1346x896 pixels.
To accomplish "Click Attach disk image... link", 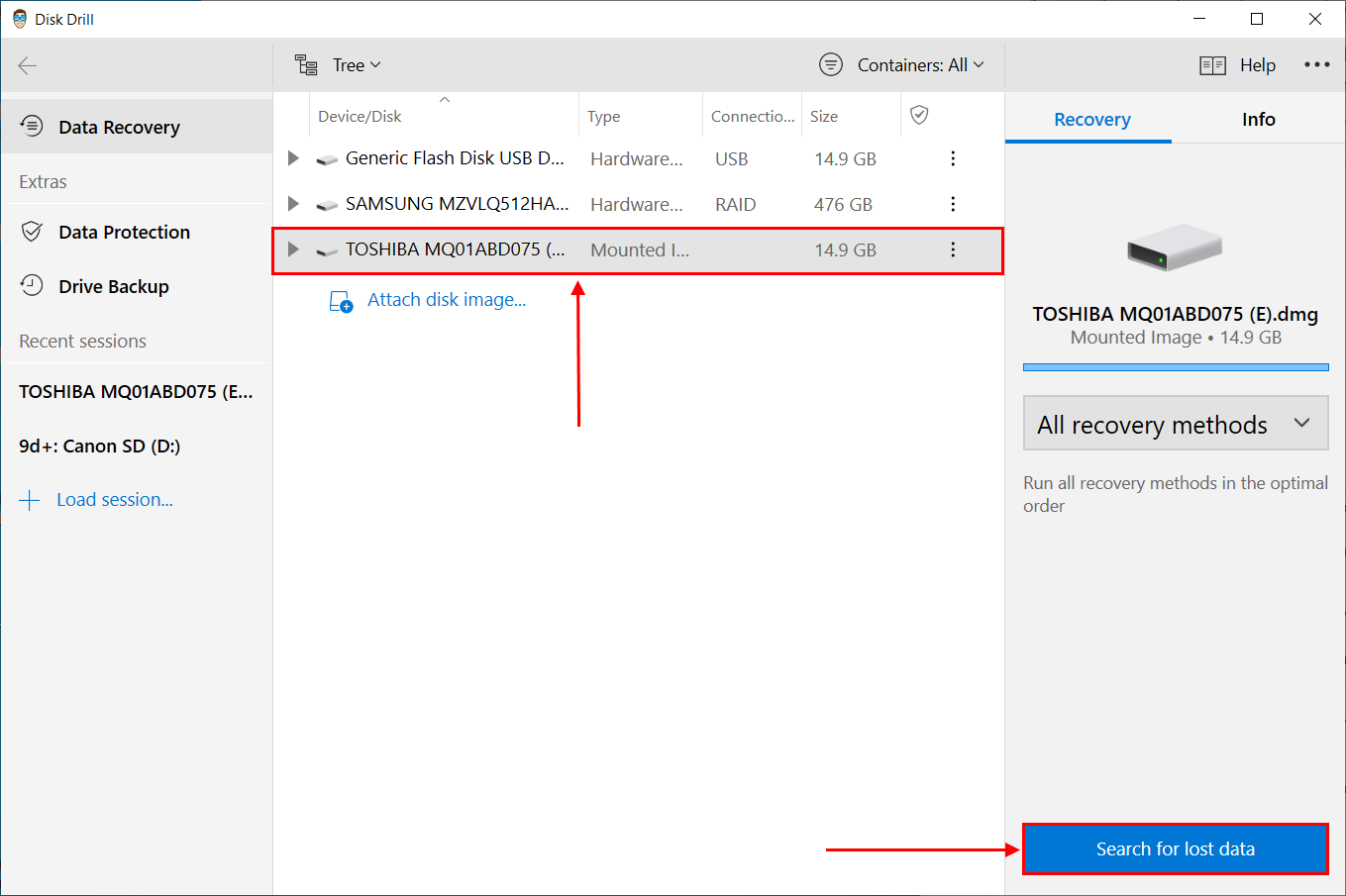I will coord(447,300).
